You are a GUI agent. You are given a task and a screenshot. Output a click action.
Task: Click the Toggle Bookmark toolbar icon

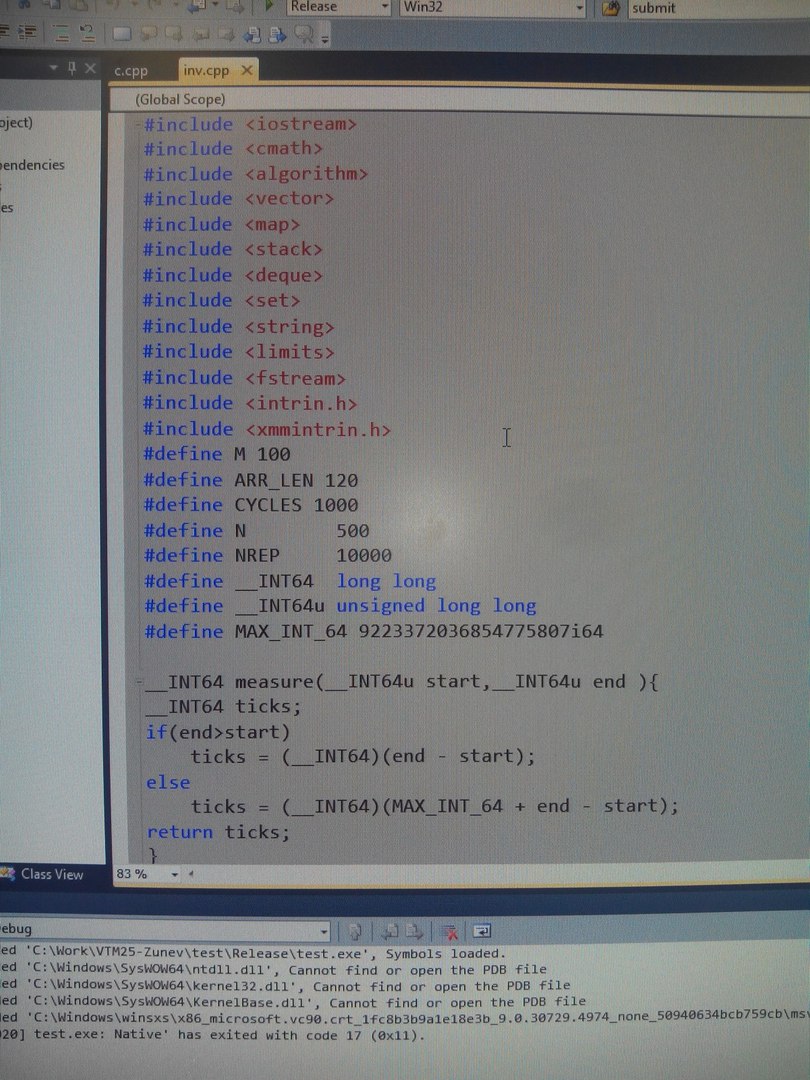[x=122, y=34]
